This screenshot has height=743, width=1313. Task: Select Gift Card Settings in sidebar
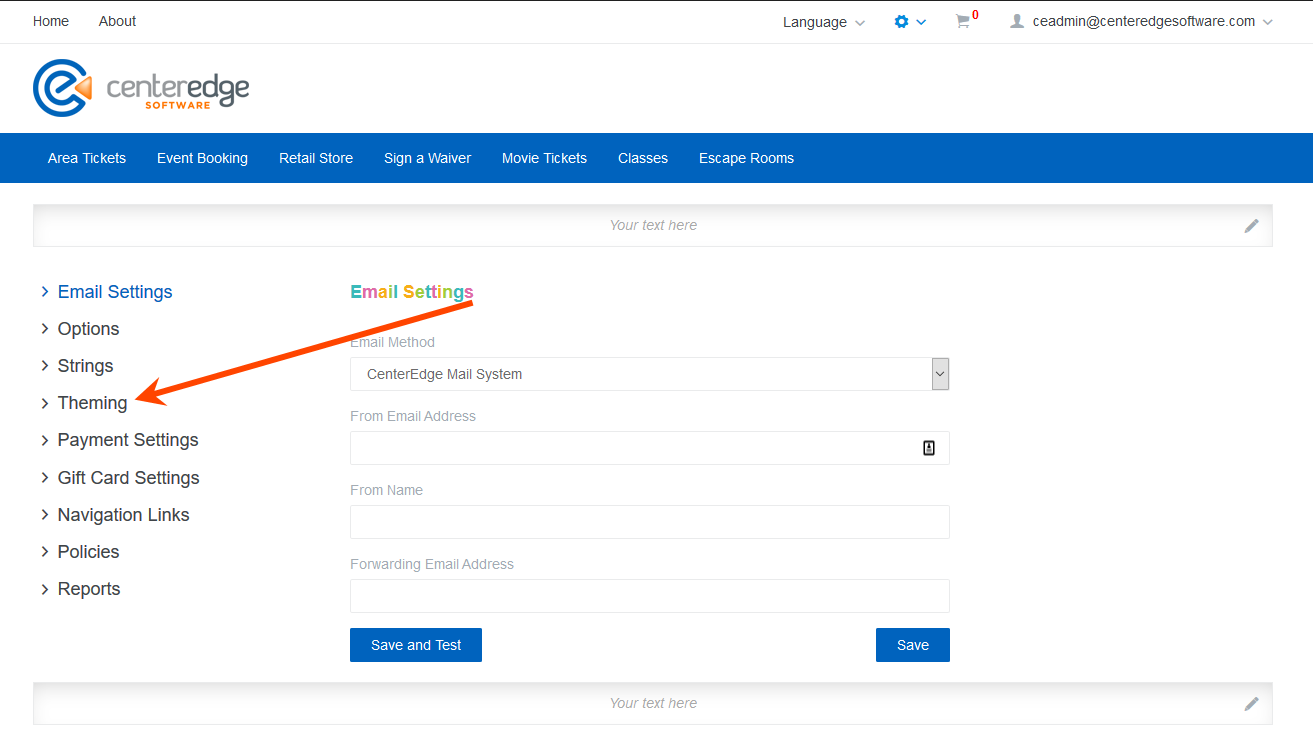click(x=128, y=478)
